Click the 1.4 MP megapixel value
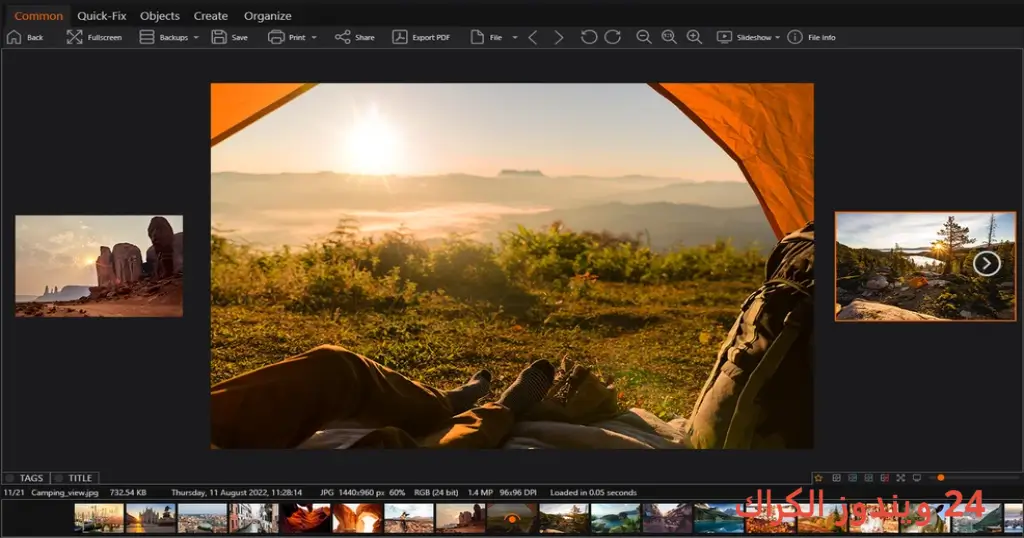 [x=480, y=492]
